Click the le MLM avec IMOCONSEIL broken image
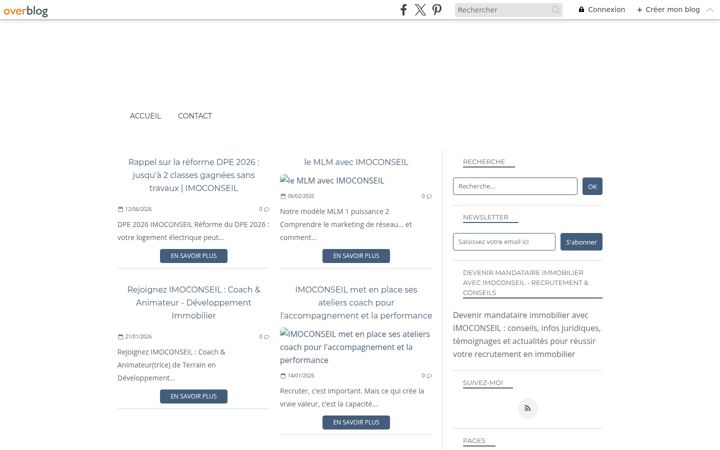 pyautogui.click(x=332, y=180)
